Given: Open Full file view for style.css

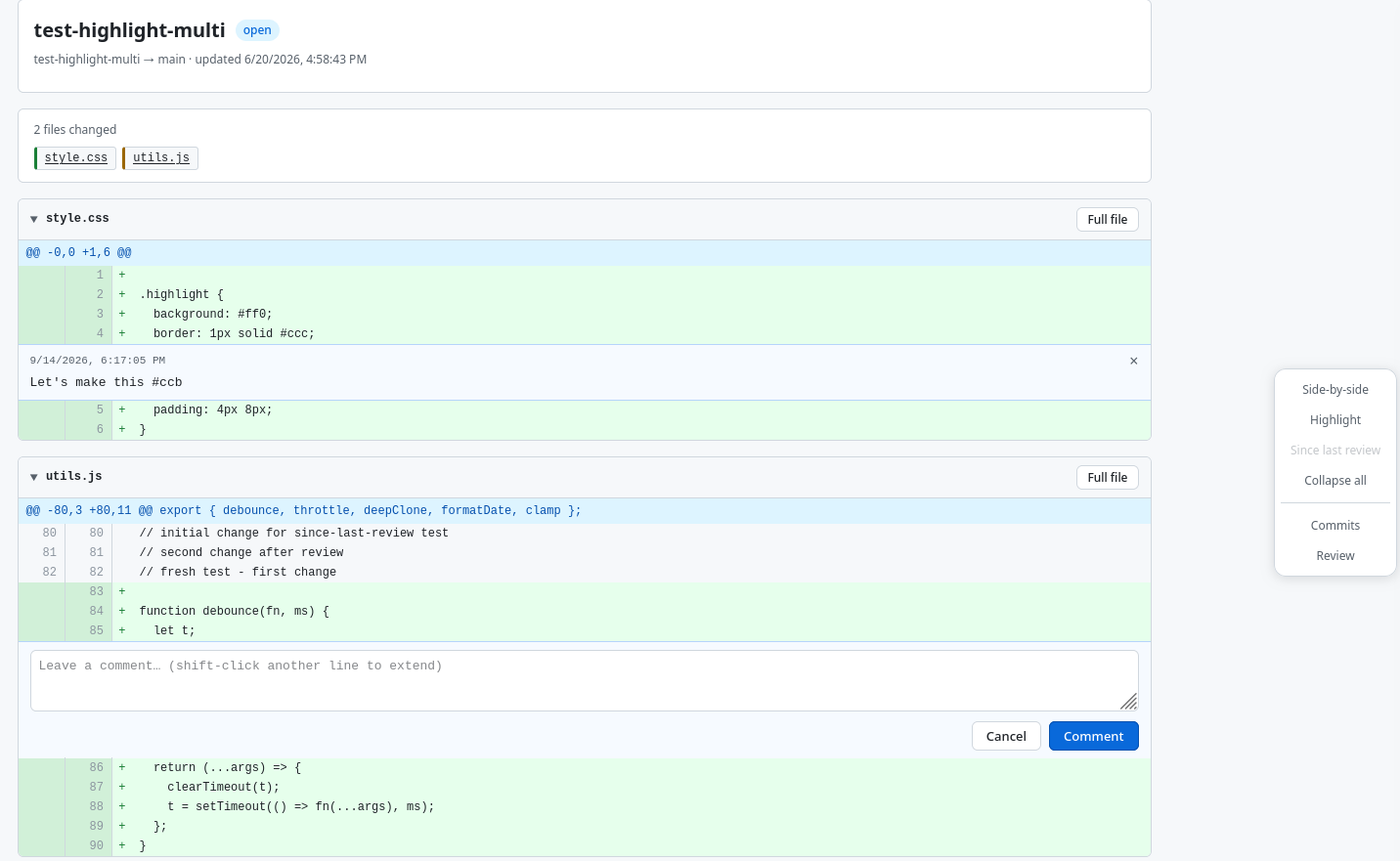Looking at the screenshot, I should (x=1108, y=220).
